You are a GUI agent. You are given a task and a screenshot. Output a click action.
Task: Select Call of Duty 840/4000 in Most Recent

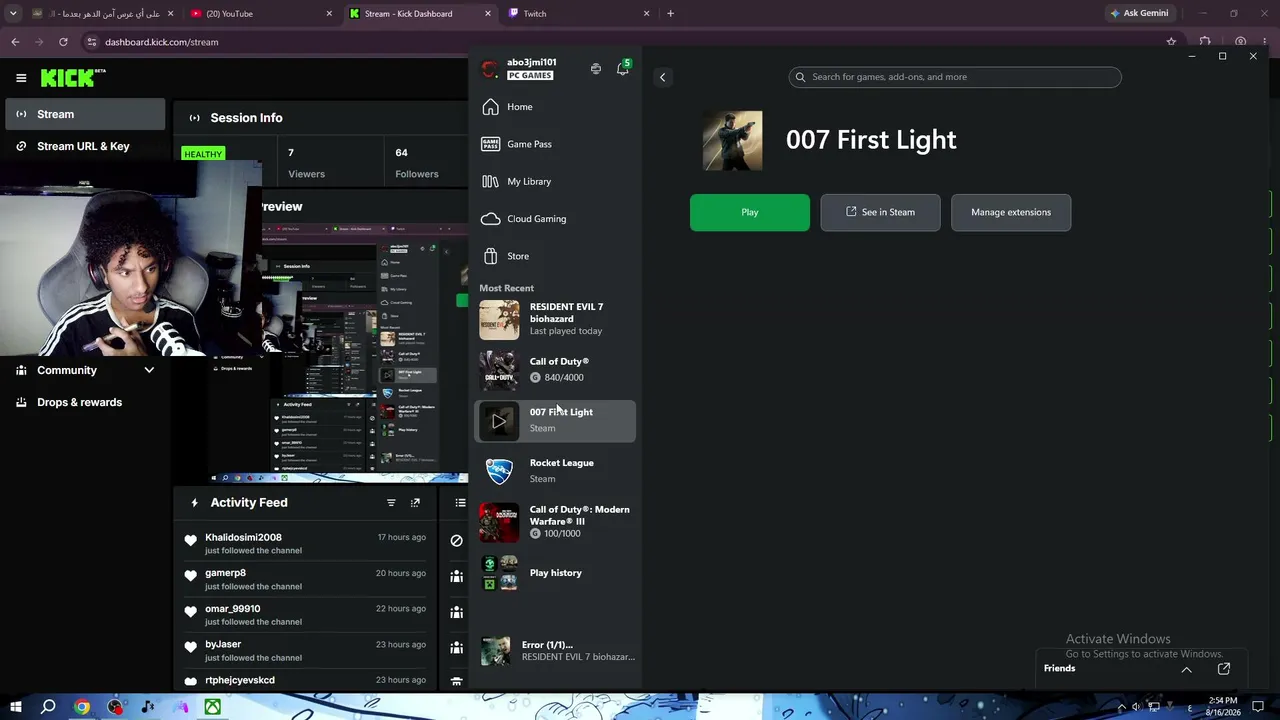coord(555,370)
